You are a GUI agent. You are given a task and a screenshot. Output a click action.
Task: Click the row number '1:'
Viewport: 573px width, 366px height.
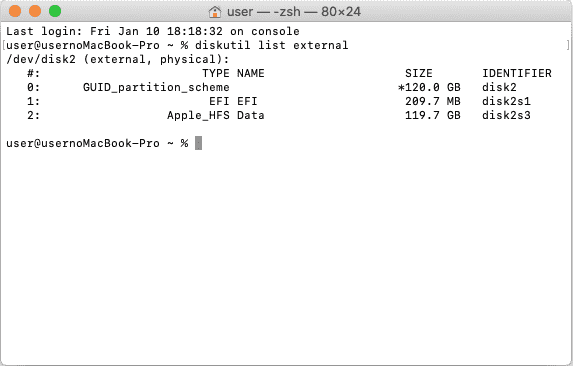pyautogui.click(x=34, y=101)
